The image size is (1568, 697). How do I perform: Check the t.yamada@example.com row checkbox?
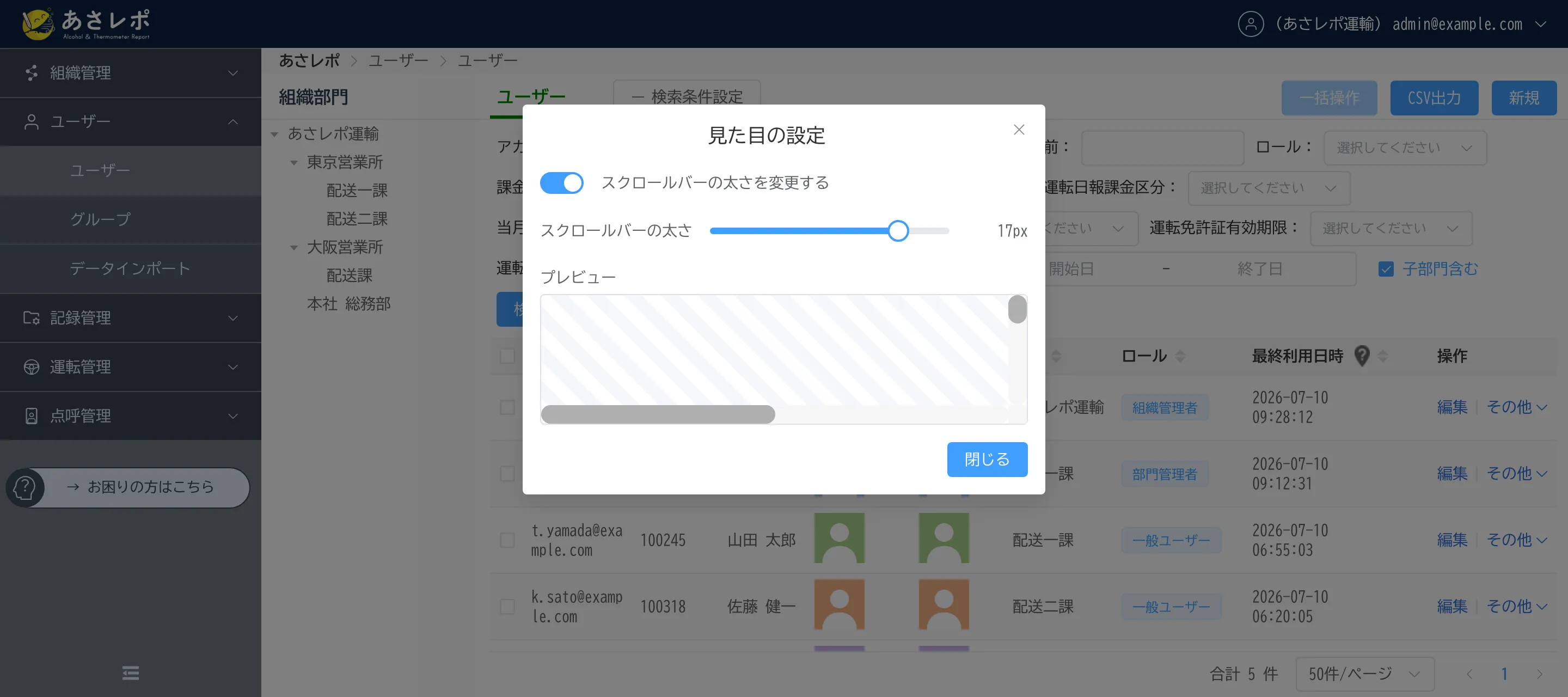[507, 540]
